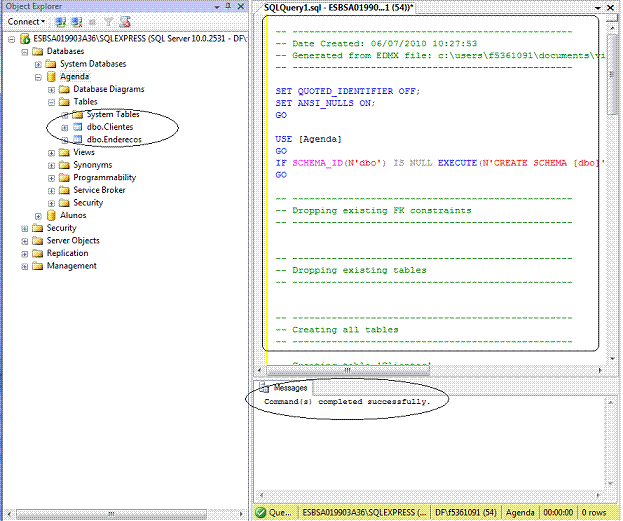
Task: Select the SQLQuery1.sql editor tab
Action: tap(338, 7)
